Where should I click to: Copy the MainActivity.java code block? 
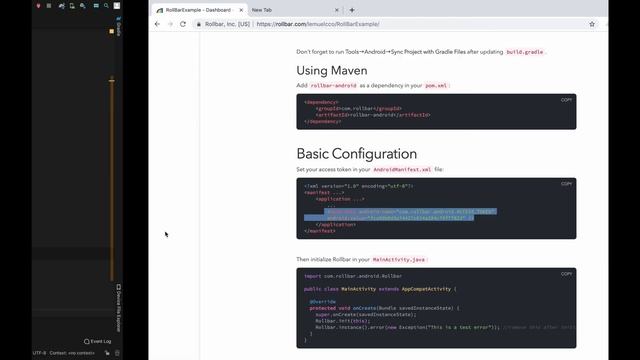[x=566, y=274]
